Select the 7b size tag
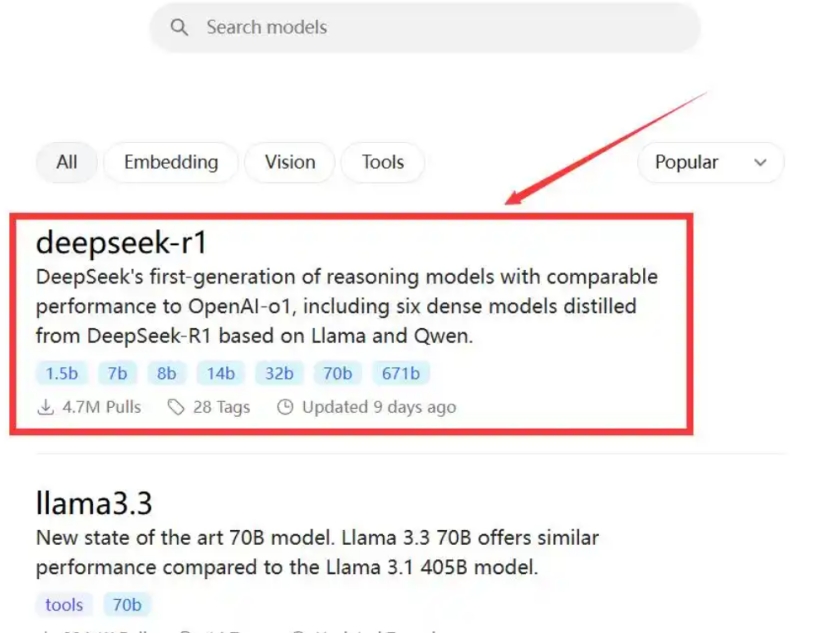This screenshot has width=831, height=634. point(118,373)
